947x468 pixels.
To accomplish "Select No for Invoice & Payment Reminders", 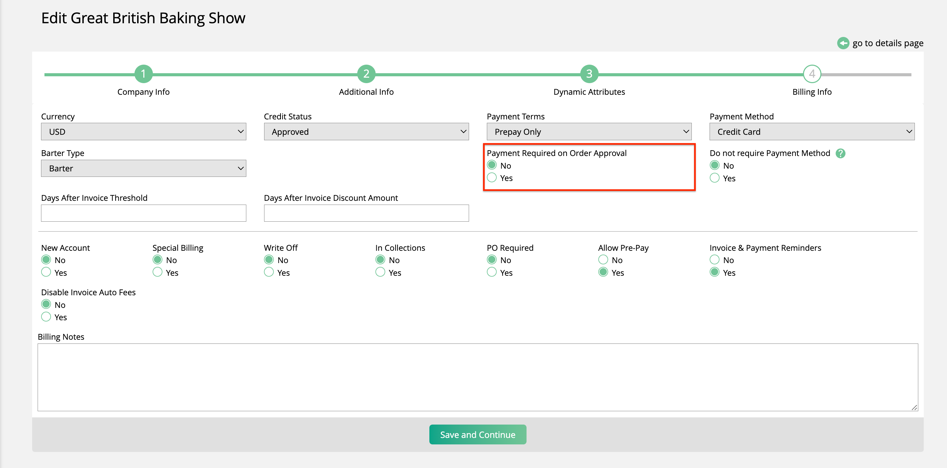I will 715,260.
